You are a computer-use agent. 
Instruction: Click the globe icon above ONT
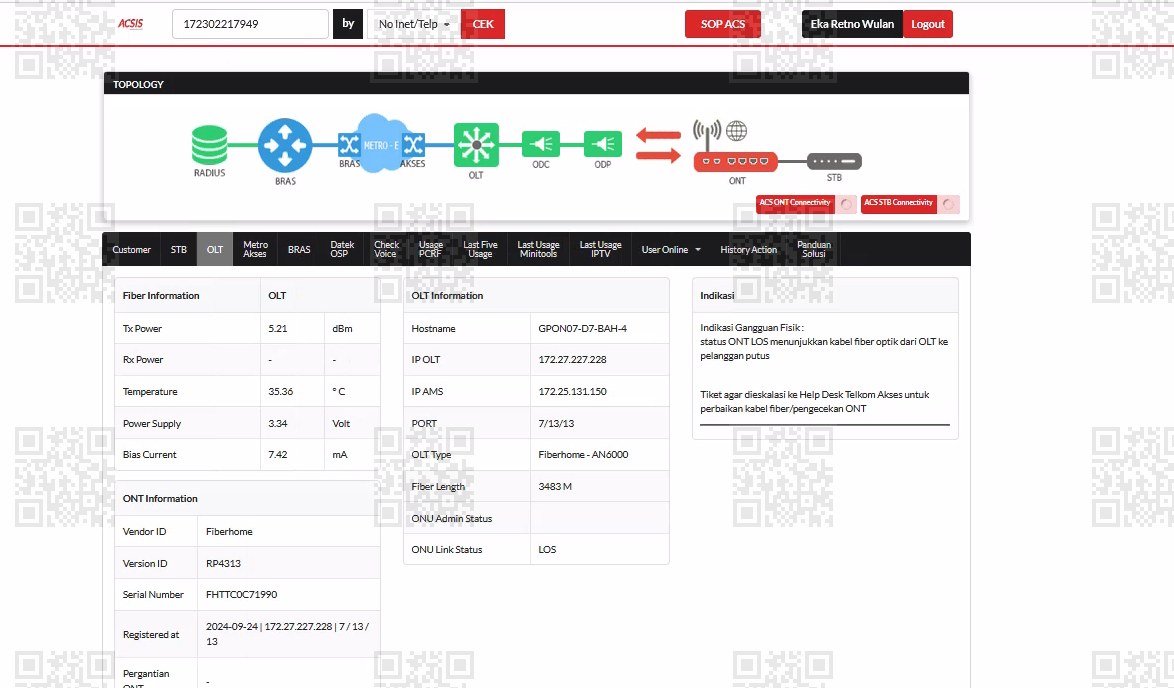coord(737,131)
